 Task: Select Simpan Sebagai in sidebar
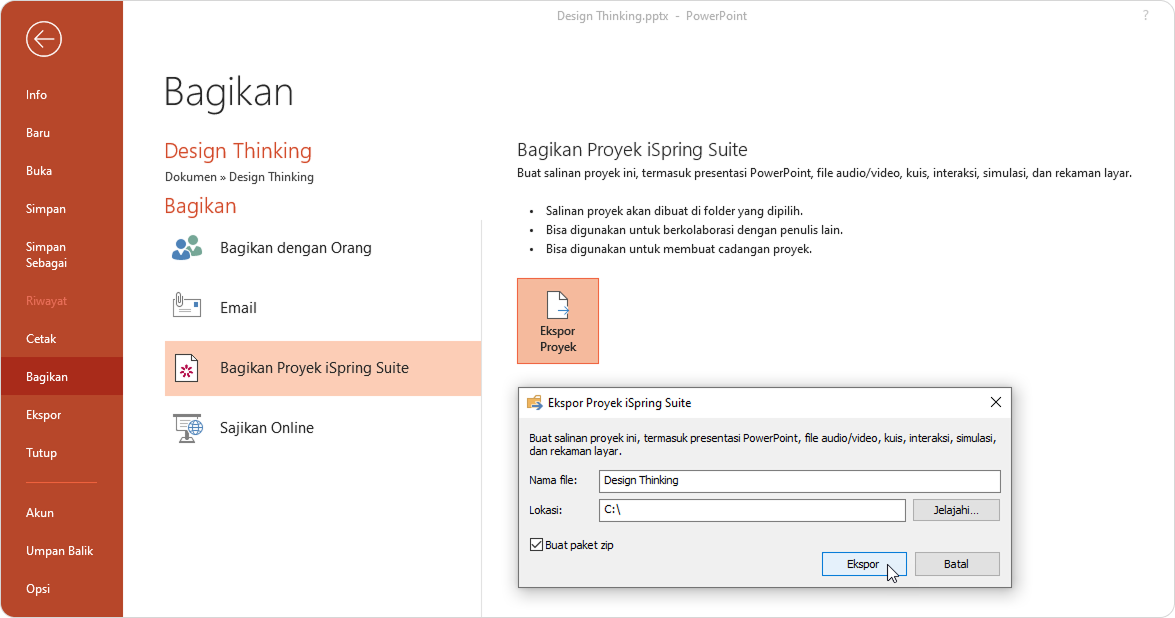click(x=46, y=254)
